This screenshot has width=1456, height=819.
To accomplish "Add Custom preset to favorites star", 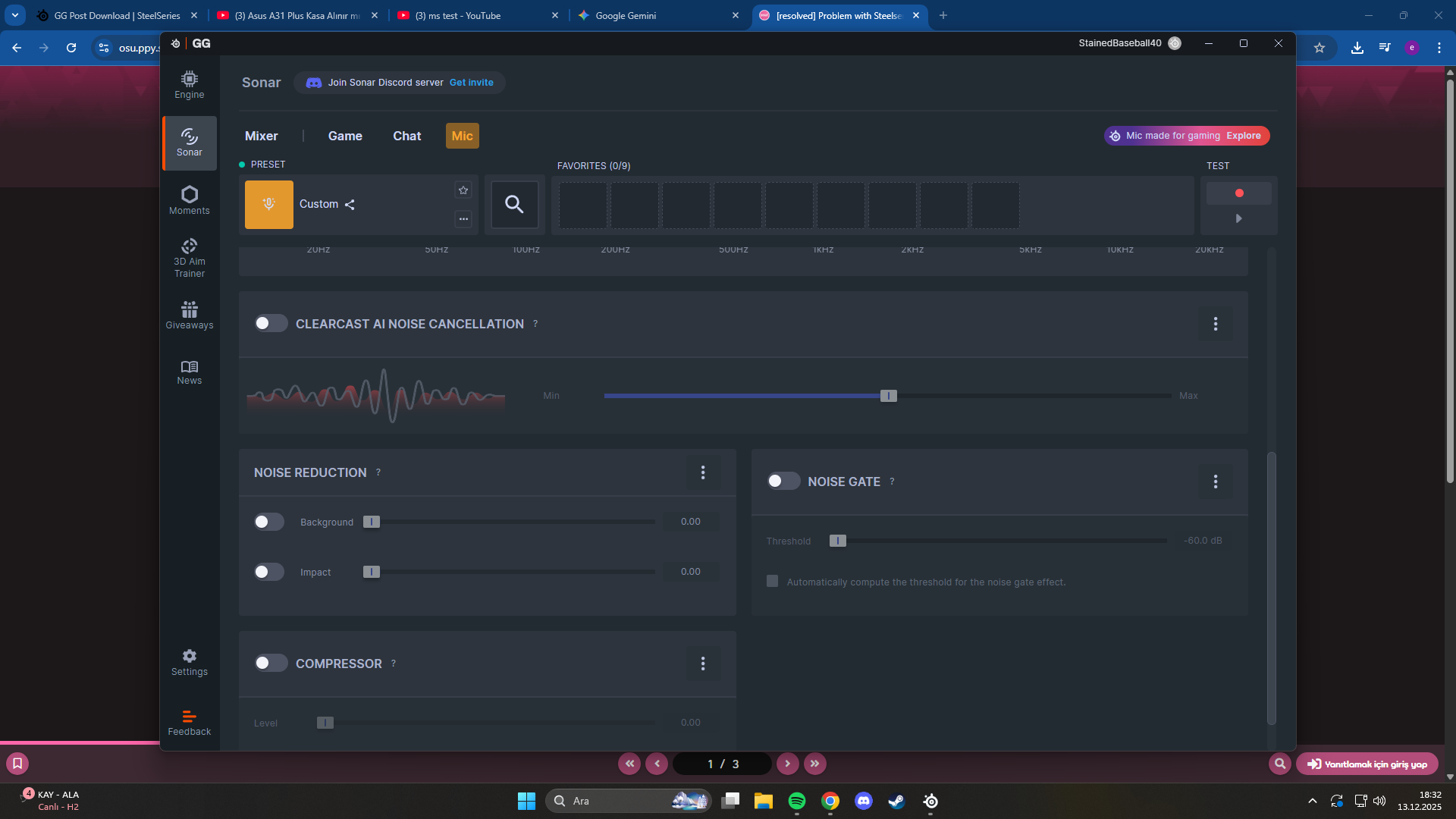I will (463, 190).
